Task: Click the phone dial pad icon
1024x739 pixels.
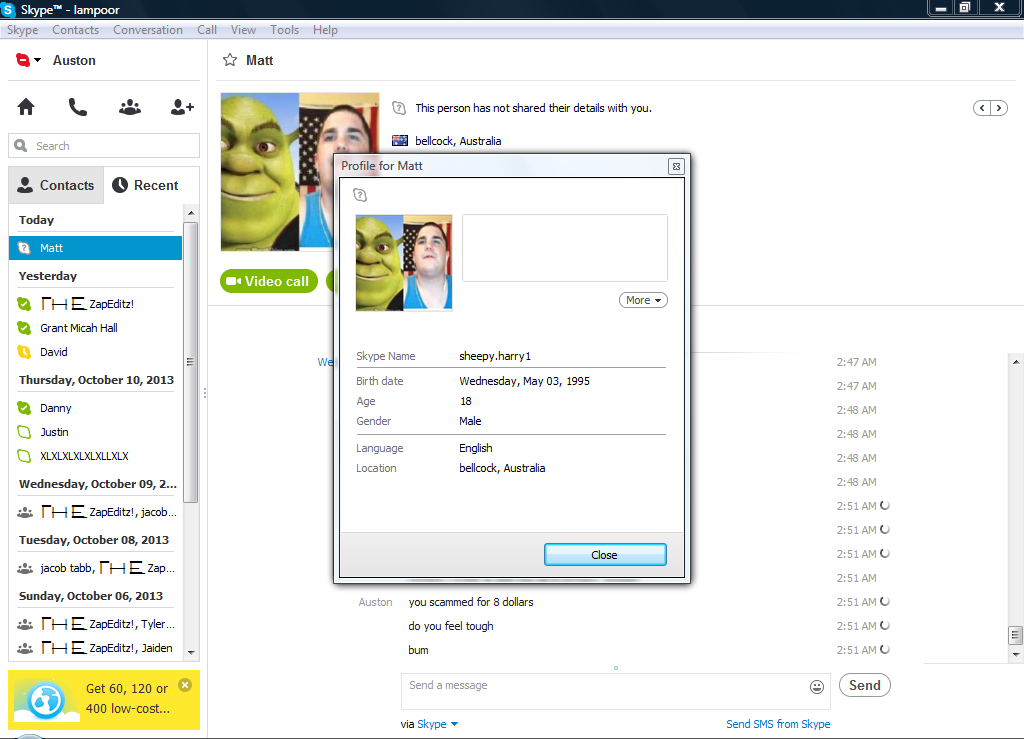Action: (78, 106)
